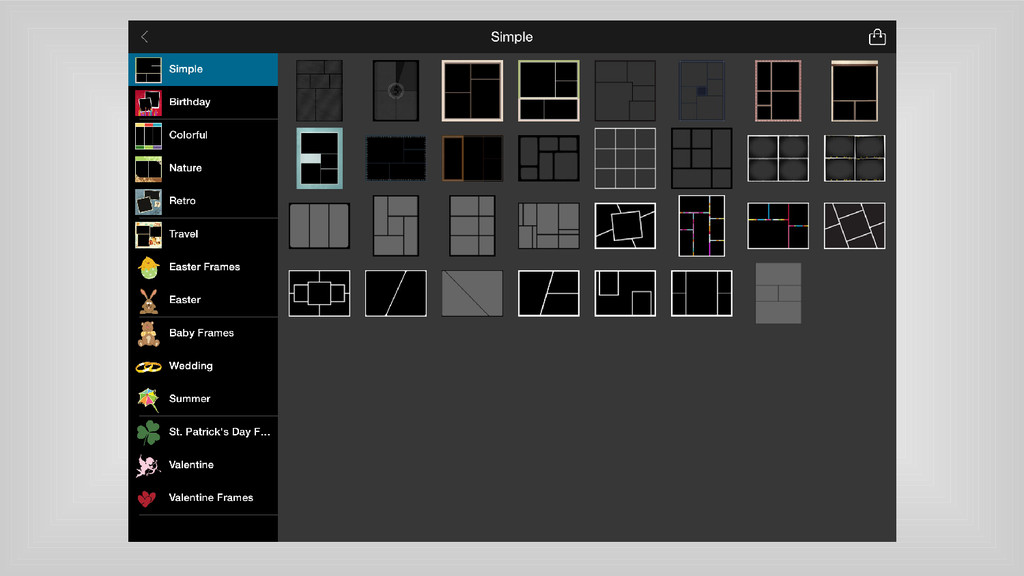Click the shamrock clover icon
The width and height of the screenshot is (1024, 576).
(x=148, y=432)
